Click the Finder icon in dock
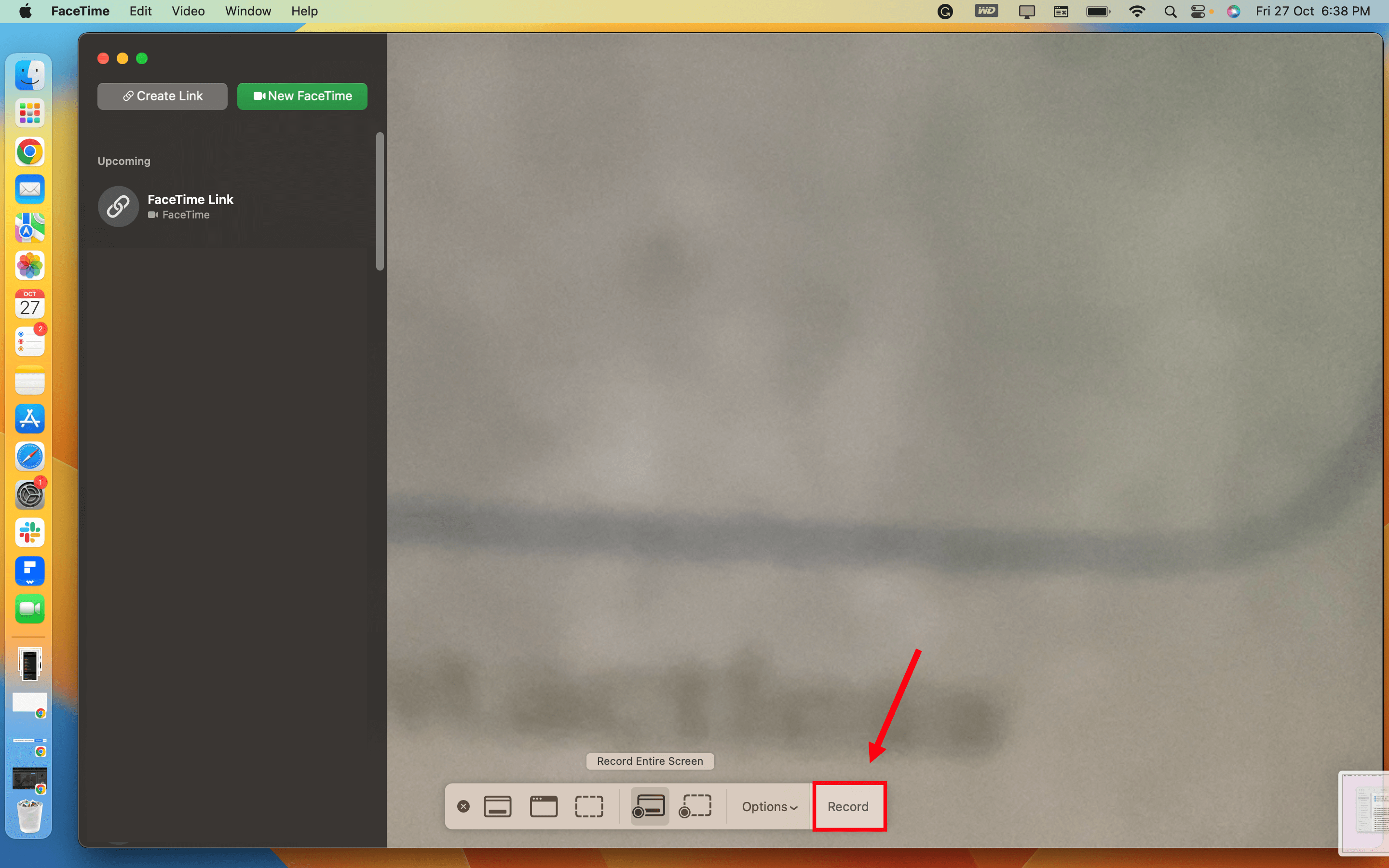This screenshot has width=1389, height=868. [29, 76]
